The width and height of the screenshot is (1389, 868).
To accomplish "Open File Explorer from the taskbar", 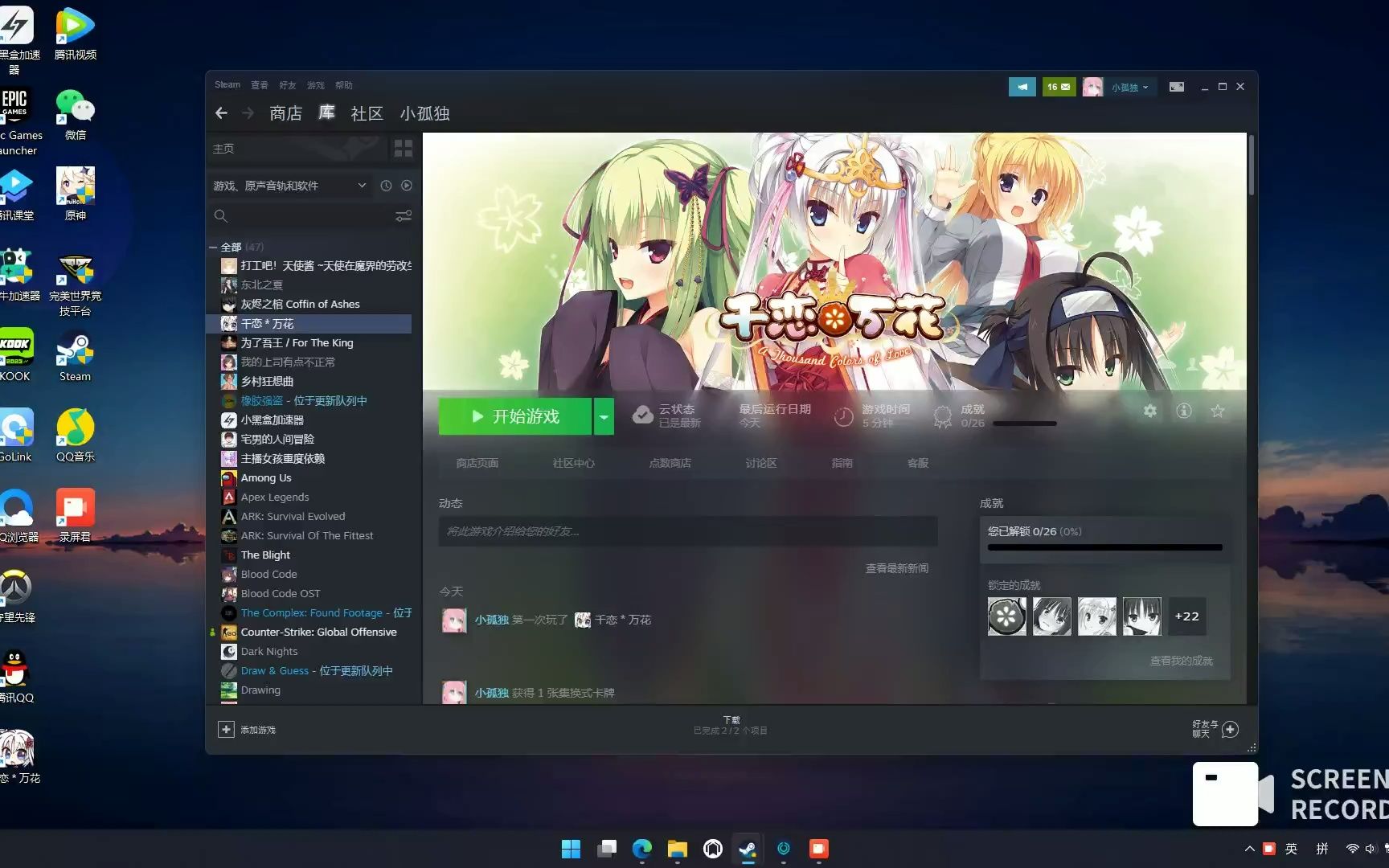I will tap(677, 849).
